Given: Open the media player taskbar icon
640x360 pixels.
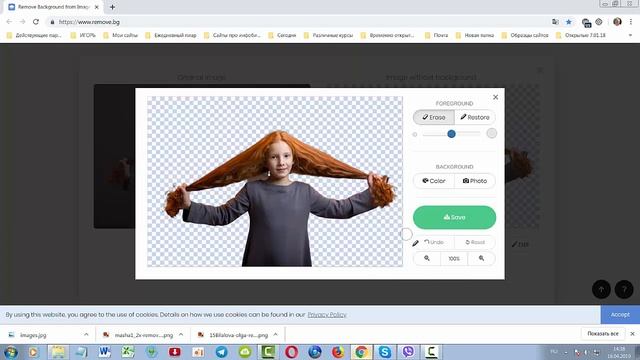Looking at the screenshot, I should point(33,352).
